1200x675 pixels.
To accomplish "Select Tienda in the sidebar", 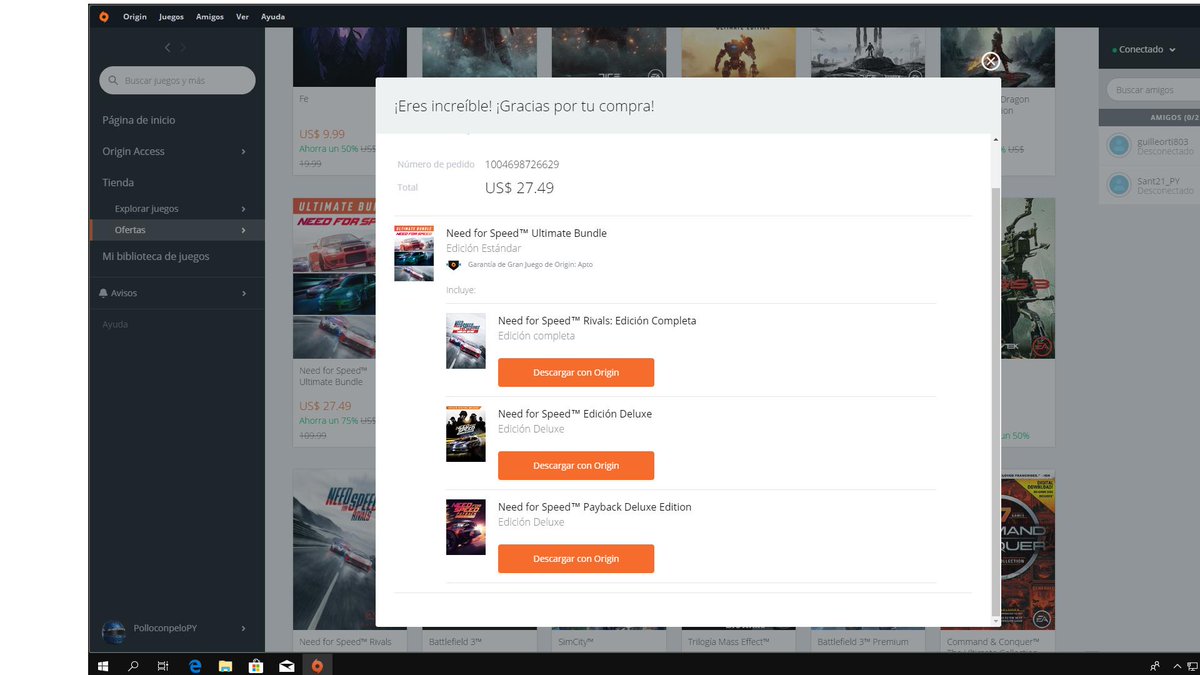I will [x=118, y=183].
